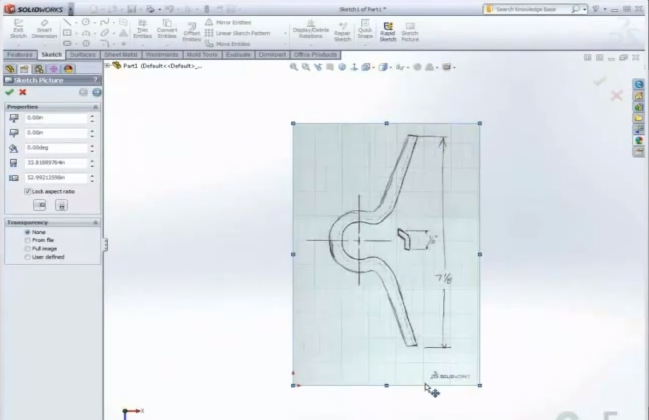Choose the Corner Rectangle tool
649x420 pixels.
67,33
